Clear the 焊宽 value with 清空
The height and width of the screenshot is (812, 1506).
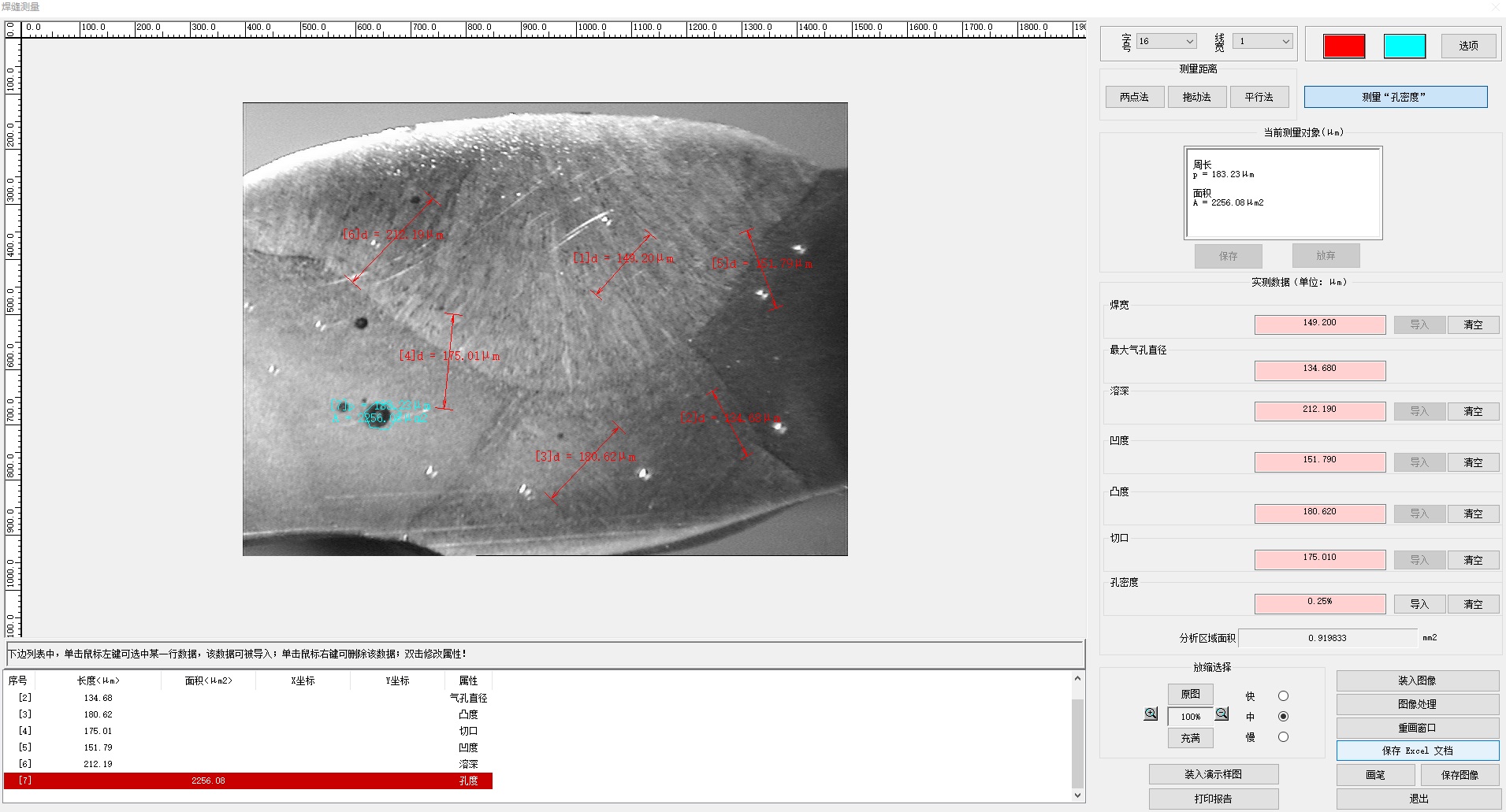point(1473,324)
